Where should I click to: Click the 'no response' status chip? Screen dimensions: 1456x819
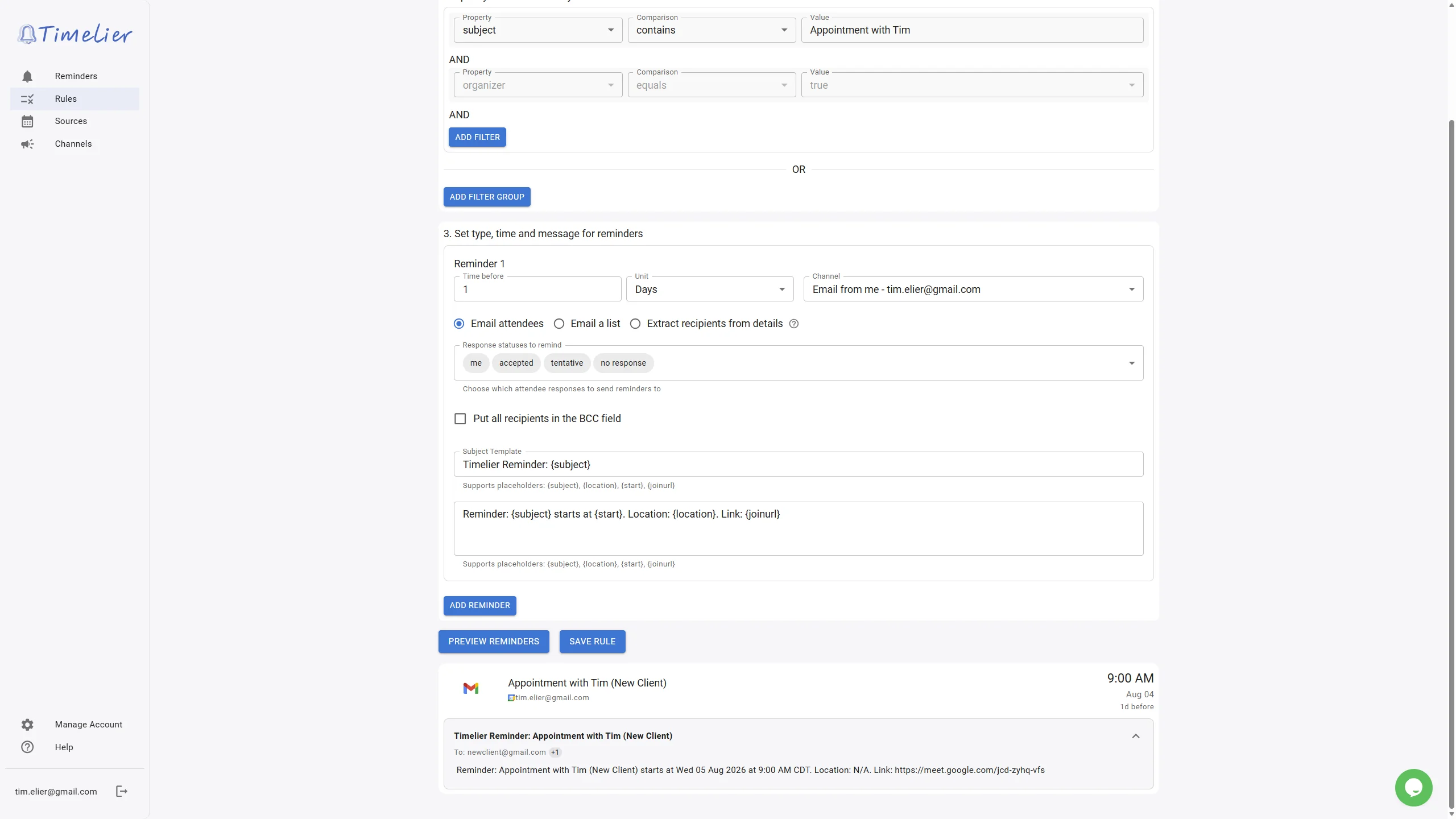pos(623,363)
